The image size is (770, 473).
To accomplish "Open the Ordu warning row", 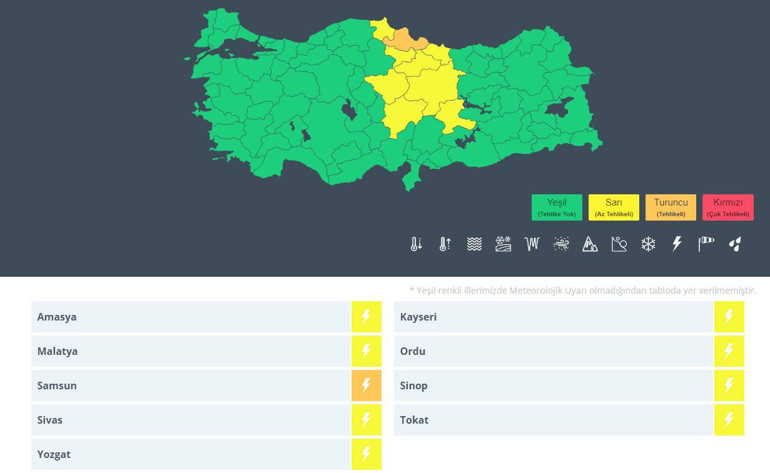I will 569,351.
